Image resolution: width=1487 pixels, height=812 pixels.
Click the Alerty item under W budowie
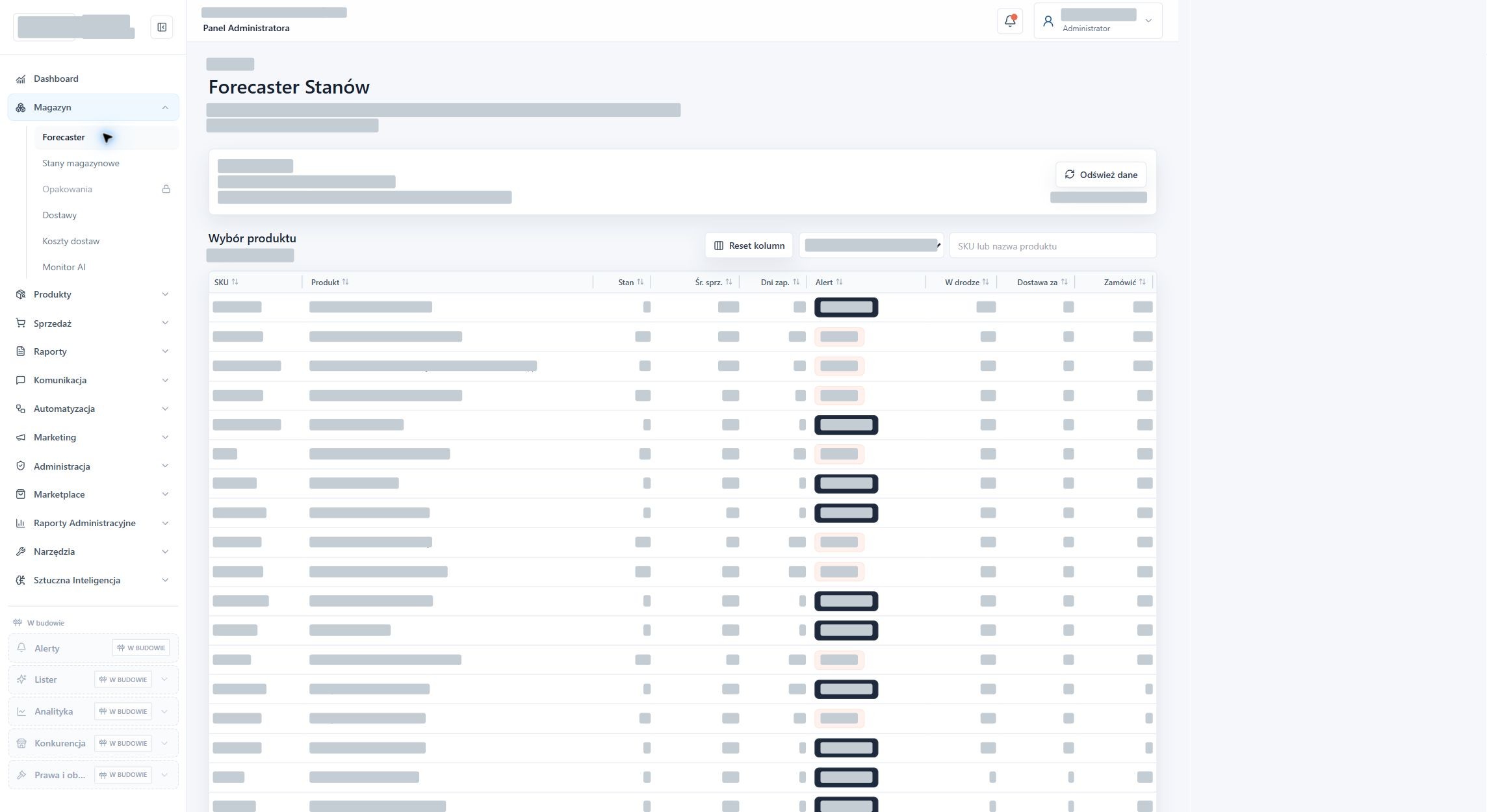click(x=94, y=648)
